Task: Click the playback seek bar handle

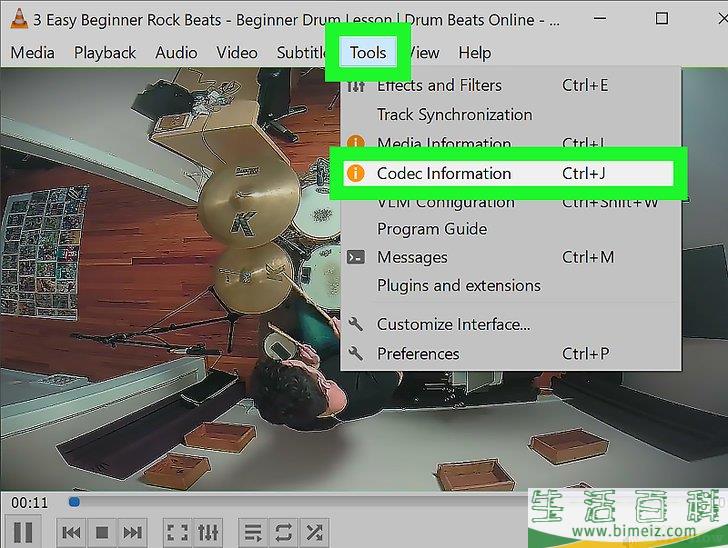Action: pos(74,502)
